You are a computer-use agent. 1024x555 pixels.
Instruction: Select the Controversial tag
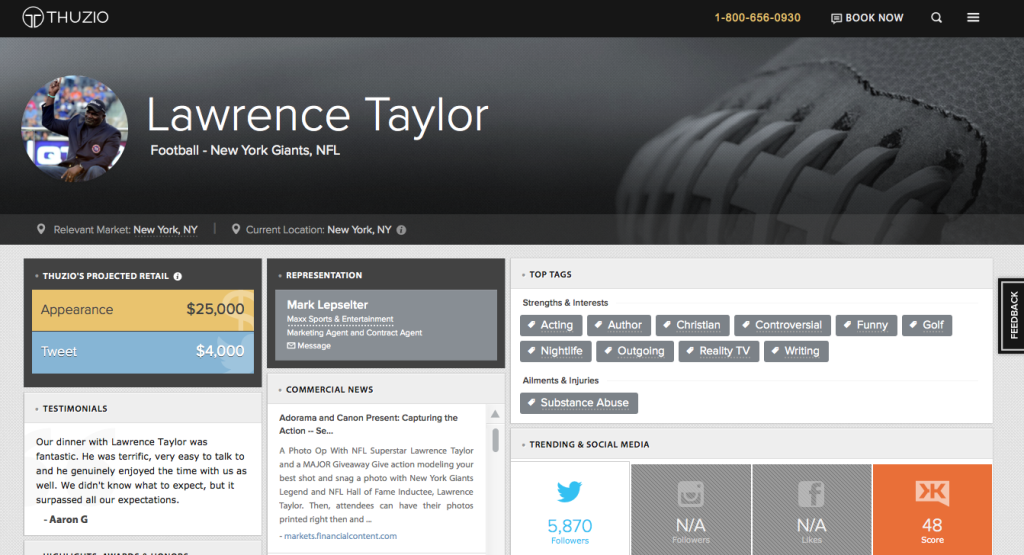tap(782, 325)
